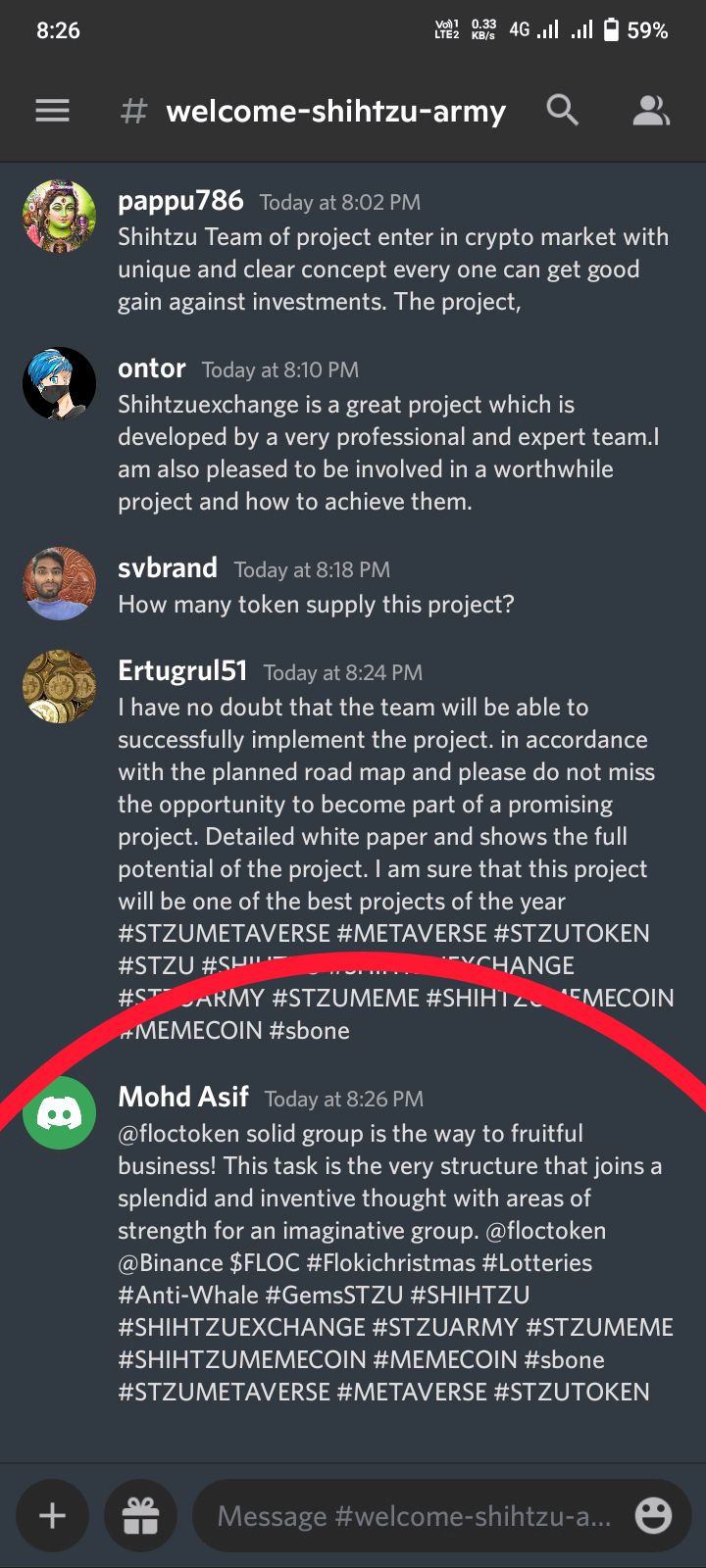
Task: Tap the plus attachment button
Action: tap(52, 1516)
